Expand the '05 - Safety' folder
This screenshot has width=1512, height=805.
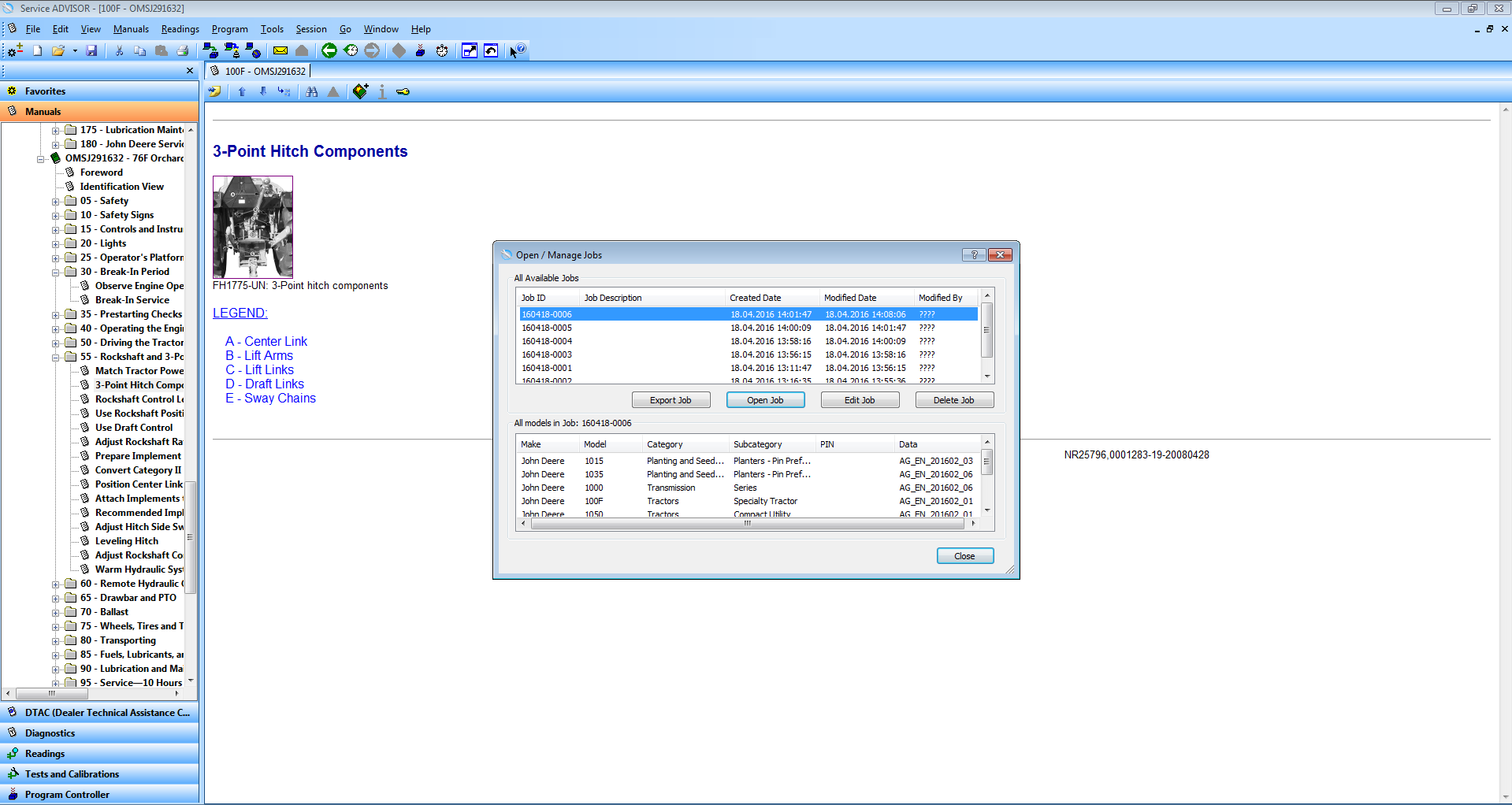(x=56, y=202)
